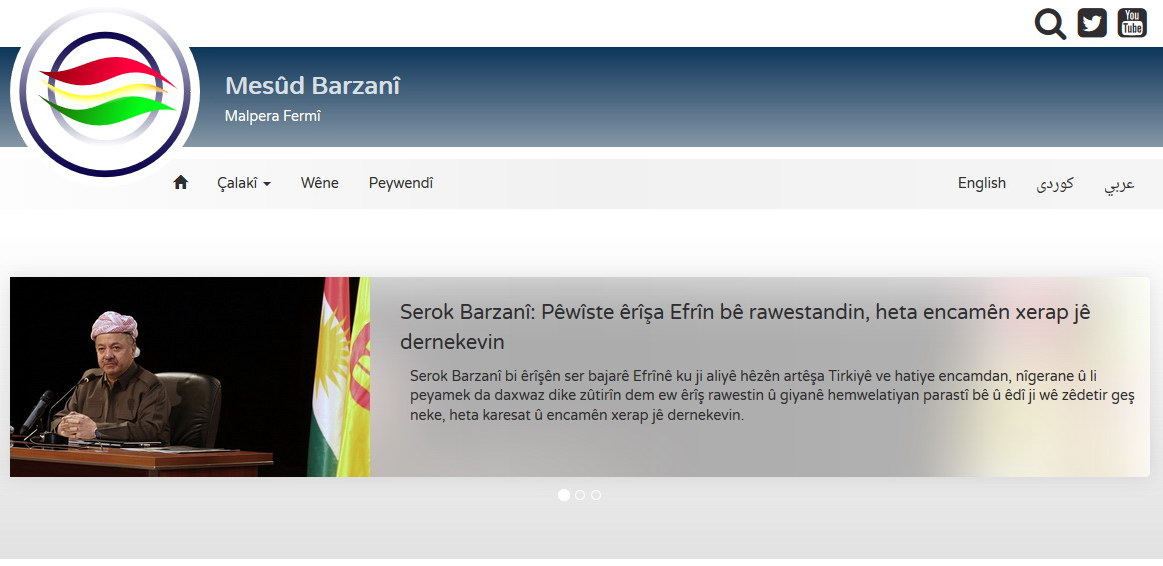
Task: Open the Peywendî menu item
Action: pyautogui.click(x=401, y=183)
